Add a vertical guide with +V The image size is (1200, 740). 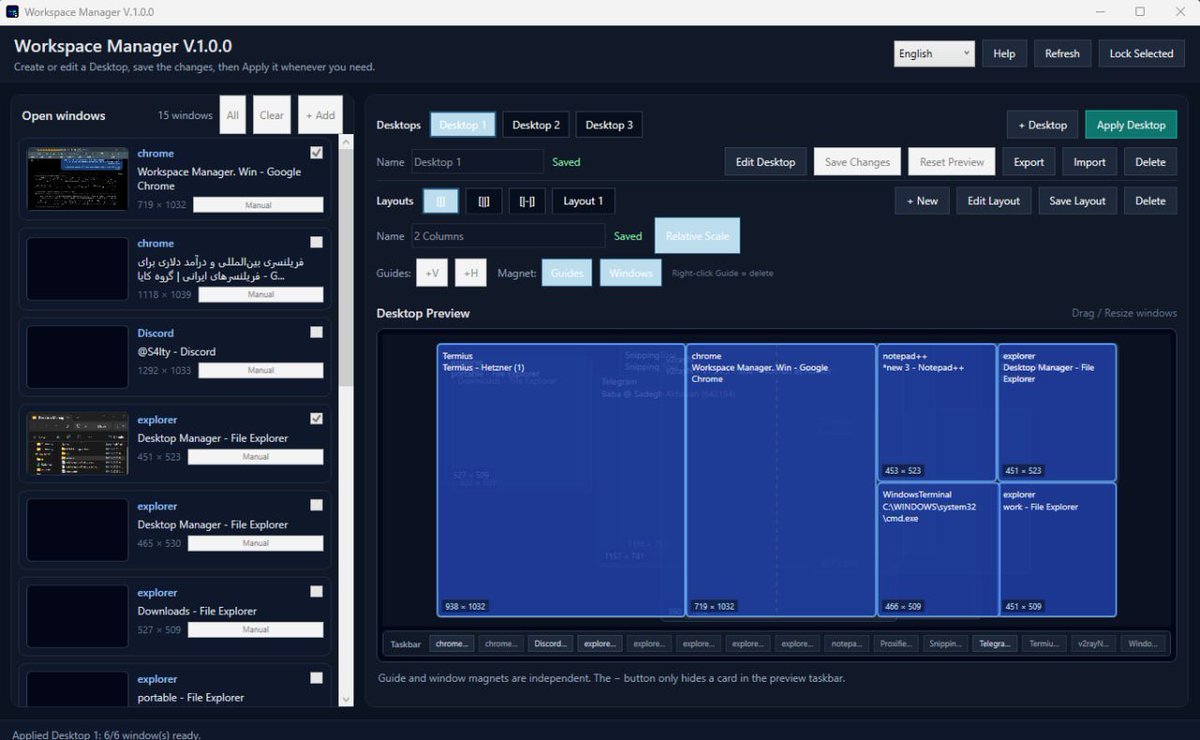coord(432,273)
